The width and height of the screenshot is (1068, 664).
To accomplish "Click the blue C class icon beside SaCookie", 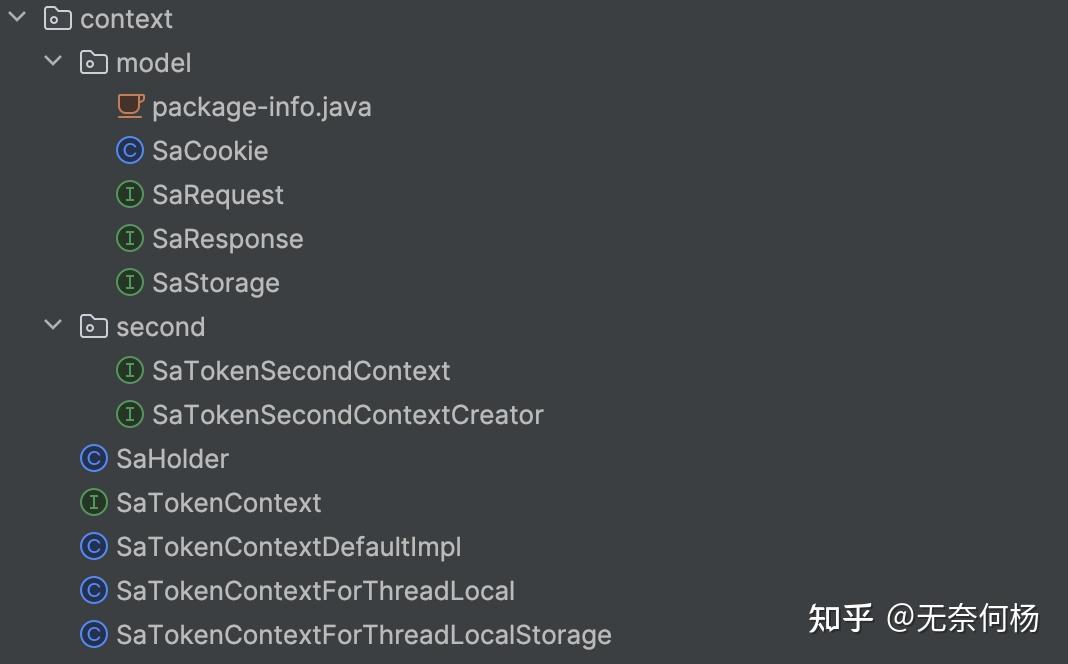I will click(x=130, y=150).
